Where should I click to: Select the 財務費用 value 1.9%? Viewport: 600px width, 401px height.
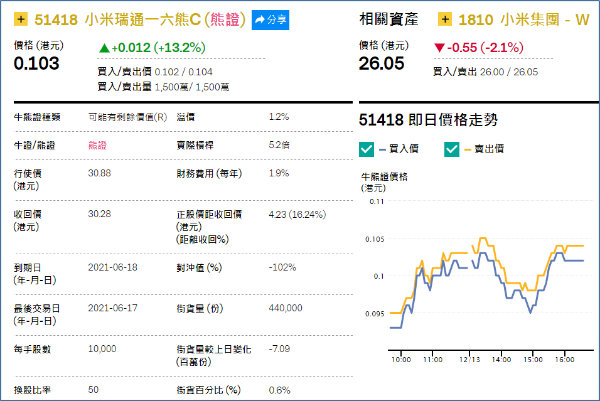point(279,173)
